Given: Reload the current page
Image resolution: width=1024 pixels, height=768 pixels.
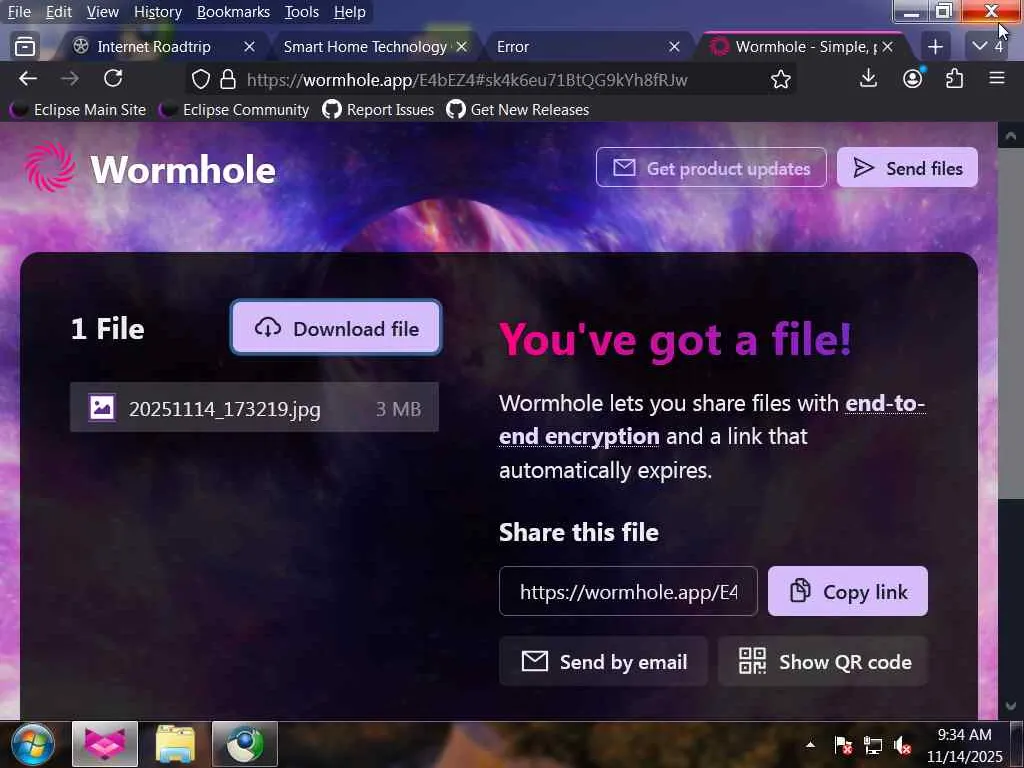Looking at the screenshot, I should coord(113,79).
